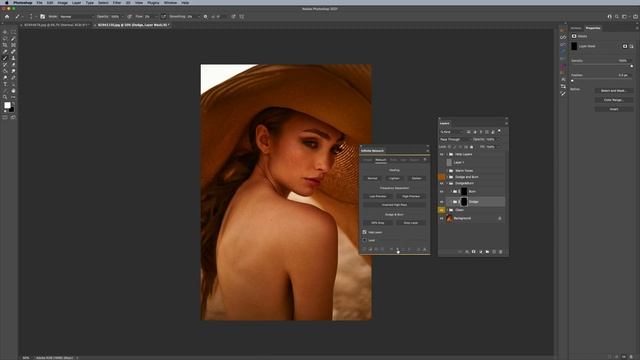
Task: Select the Lasso tool
Action: coord(5,38)
